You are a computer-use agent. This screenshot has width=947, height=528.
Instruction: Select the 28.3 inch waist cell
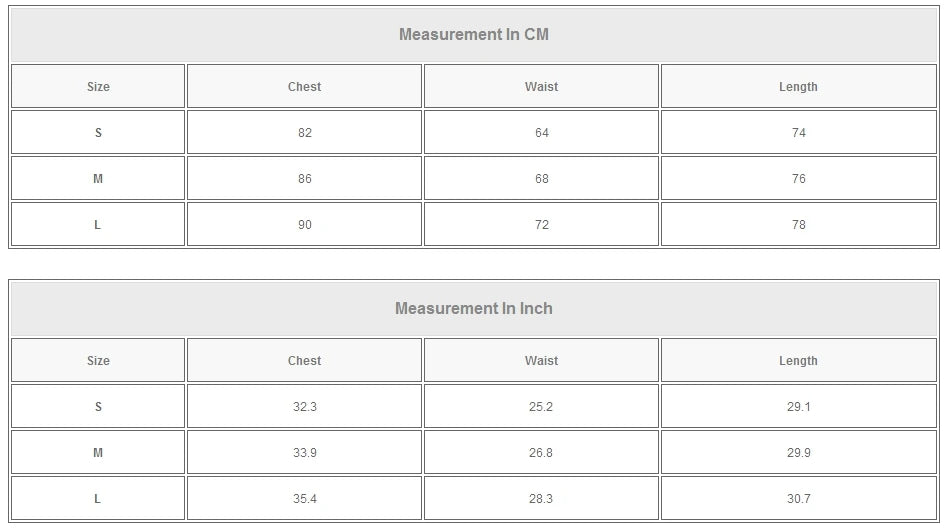[541, 499]
